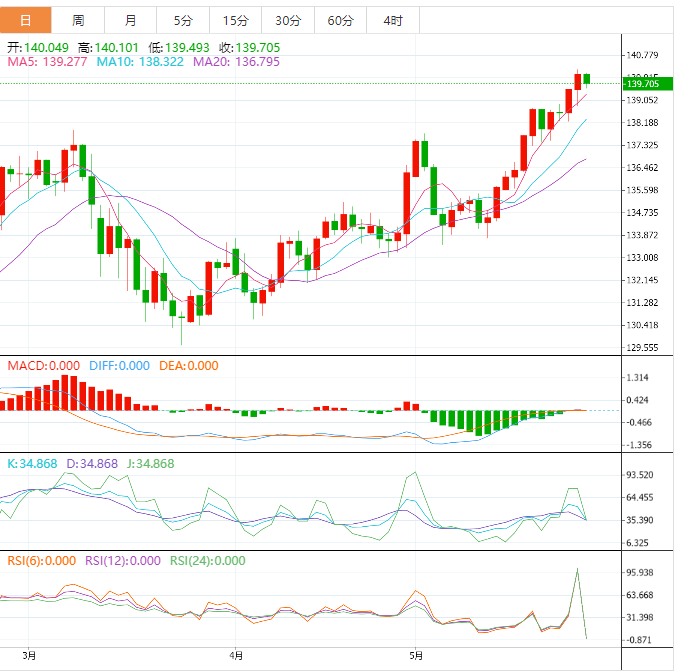Screen dimensions: 674x672
Task: Show the 30分 chart
Action: point(287,20)
